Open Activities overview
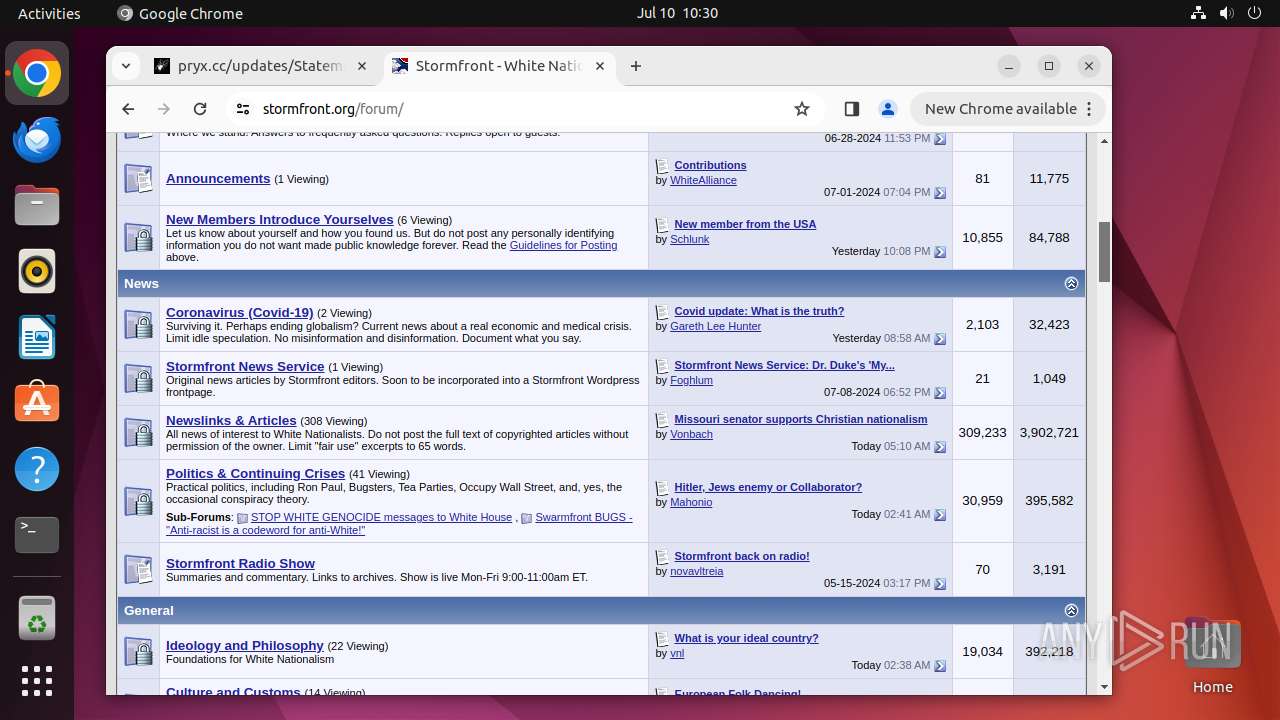This screenshot has width=1280, height=720. [49, 13]
